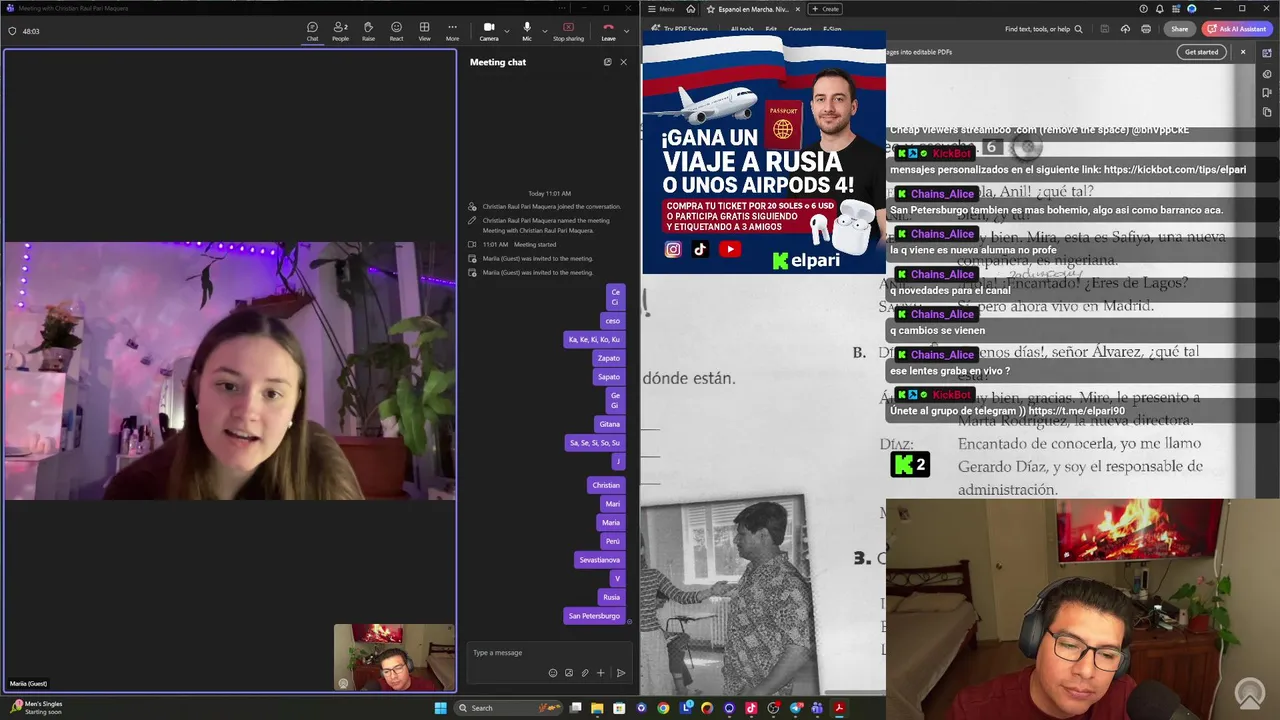Click Get started on the PDF banner
Image resolution: width=1280 pixels, height=720 pixels.
[x=1202, y=52]
